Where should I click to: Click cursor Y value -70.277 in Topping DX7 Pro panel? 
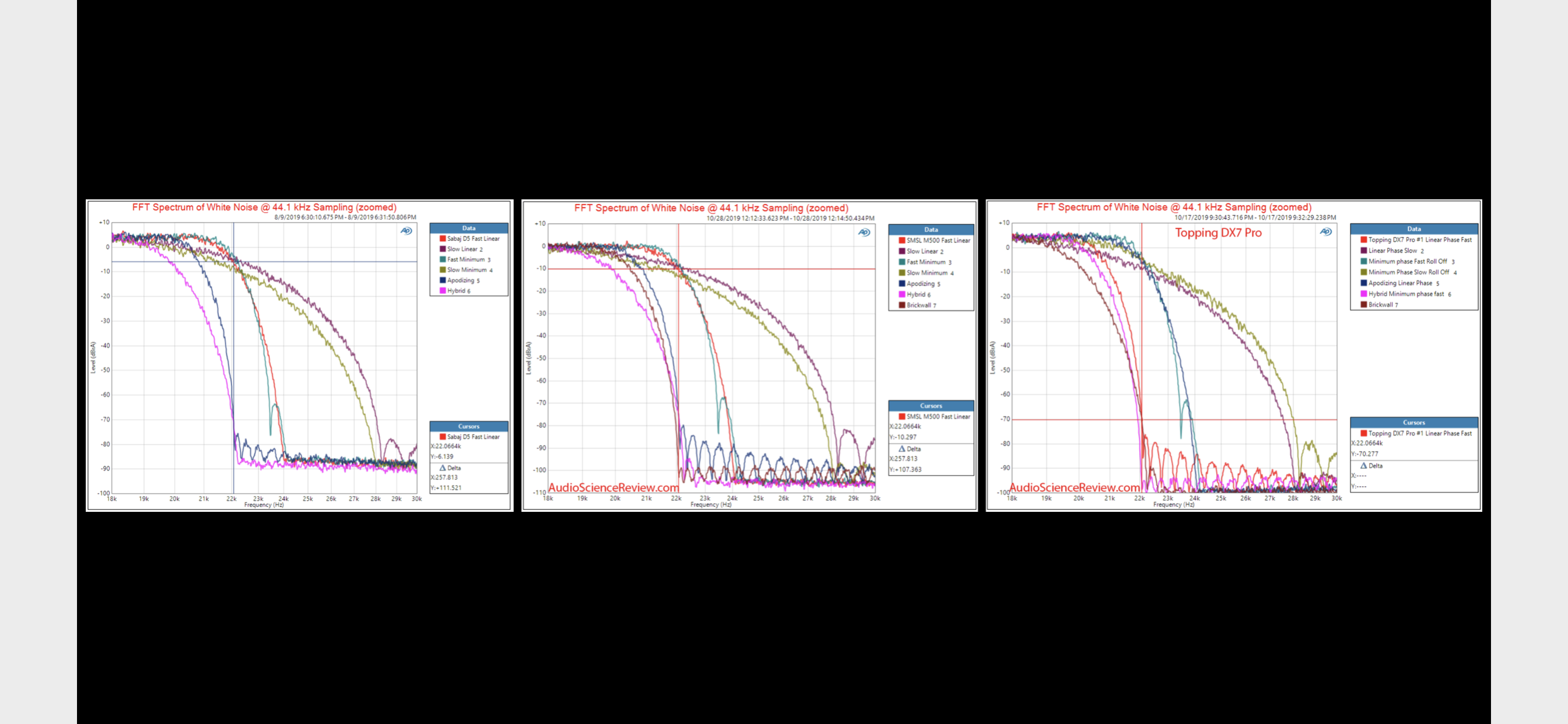point(1366,454)
